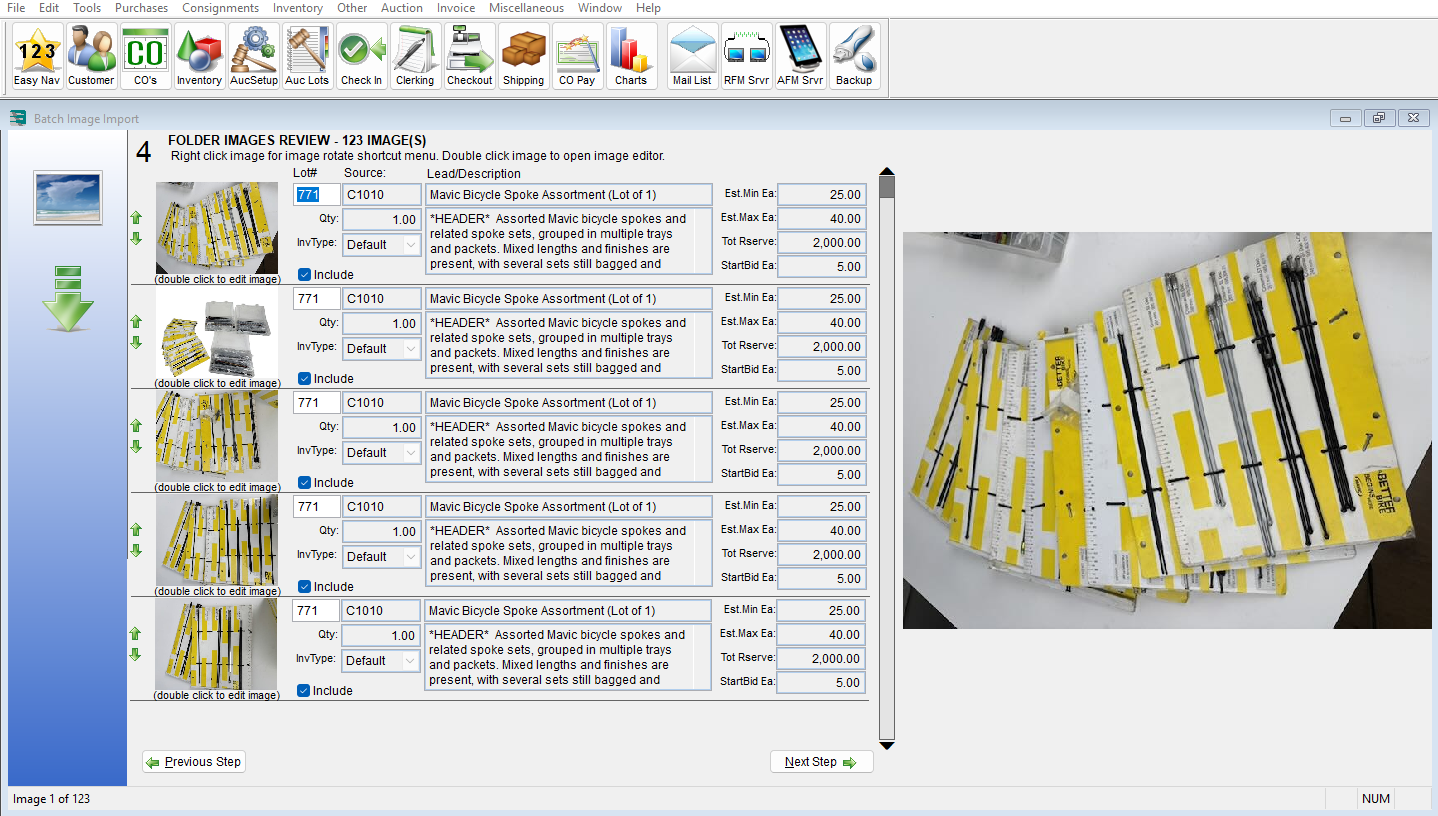Uncheck Include for the fourth image row
The height and width of the screenshot is (816, 1438).
coord(304,586)
